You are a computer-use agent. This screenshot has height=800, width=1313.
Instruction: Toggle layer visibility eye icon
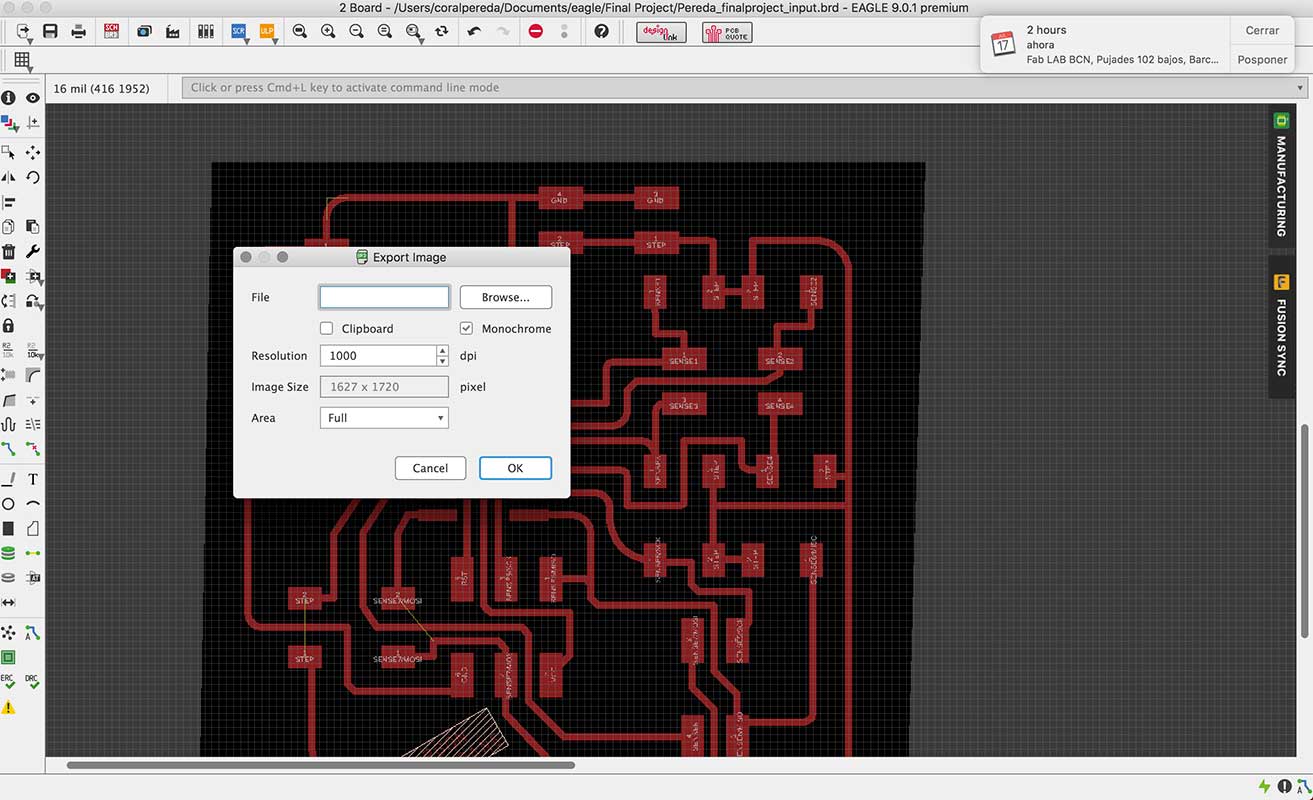point(33,98)
